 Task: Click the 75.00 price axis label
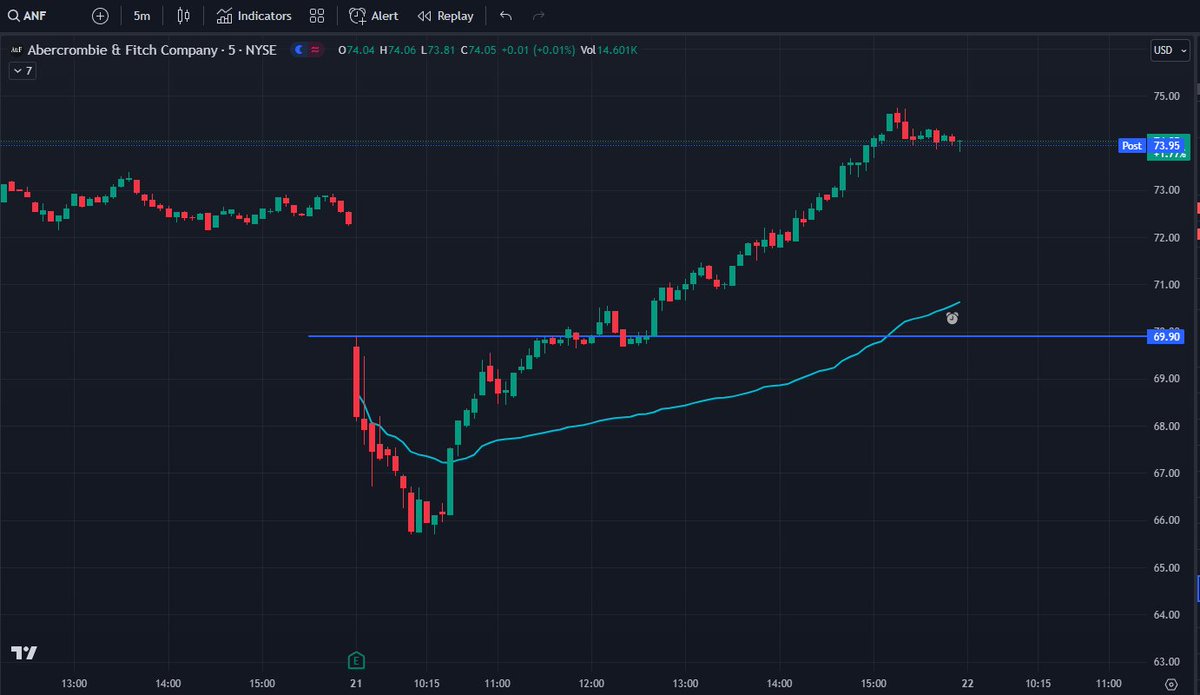(1167, 96)
